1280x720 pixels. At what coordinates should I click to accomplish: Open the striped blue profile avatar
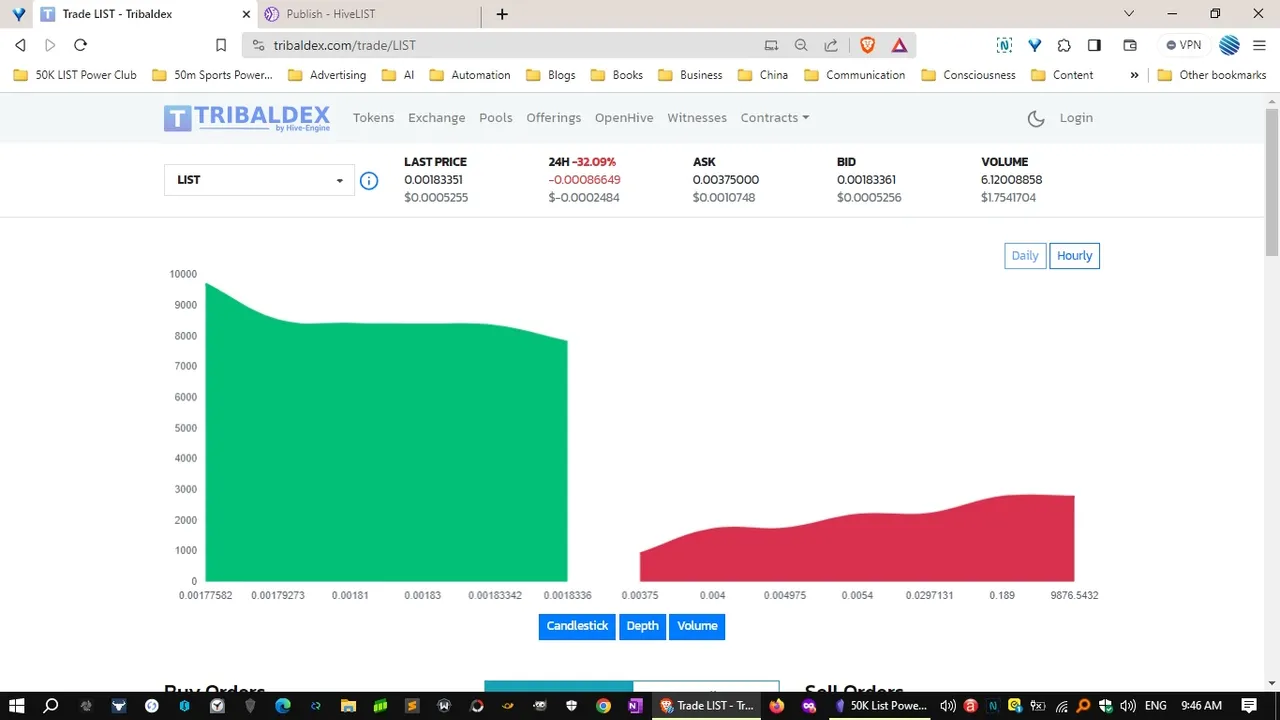[x=1230, y=45]
